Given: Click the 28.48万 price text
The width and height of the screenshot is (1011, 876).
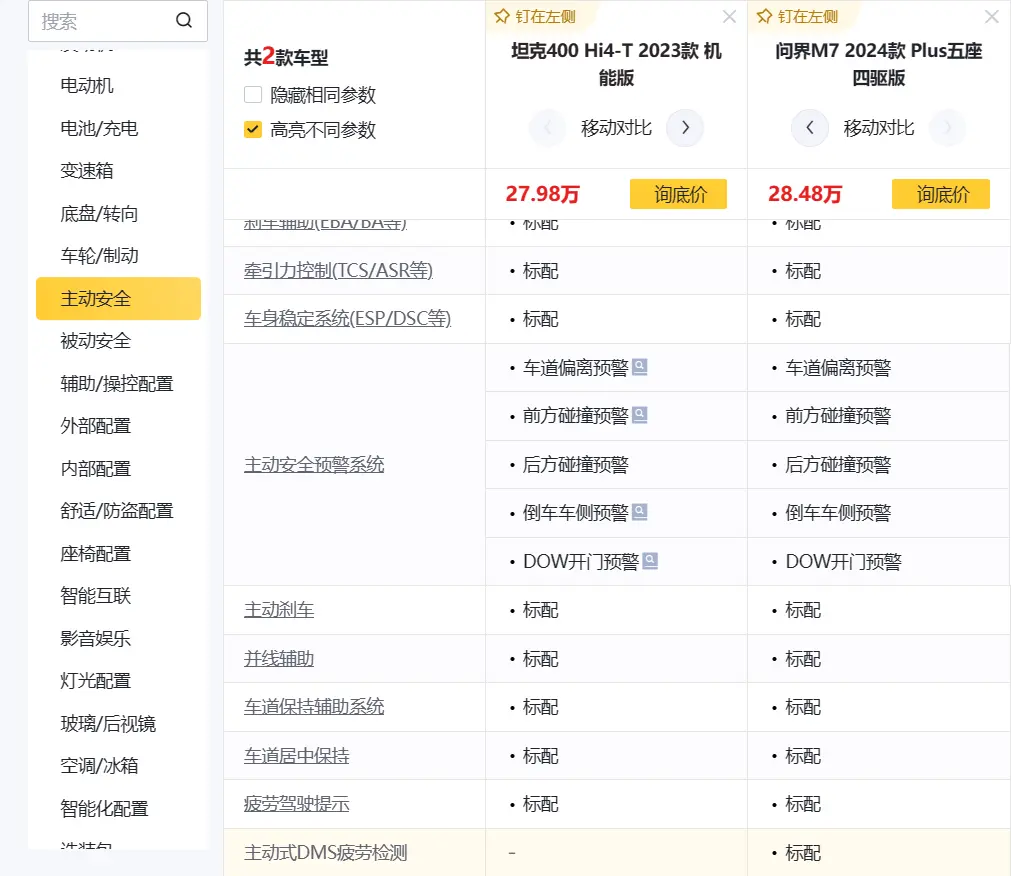Looking at the screenshot, I should click(x=805, y=194).
